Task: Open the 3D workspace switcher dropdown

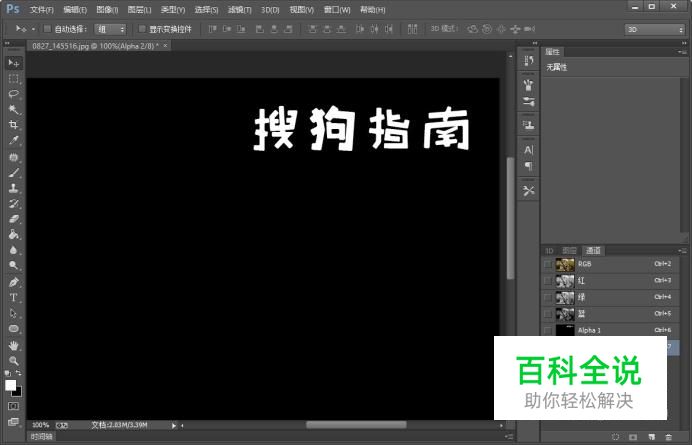Action: click(x=654, y=29)
